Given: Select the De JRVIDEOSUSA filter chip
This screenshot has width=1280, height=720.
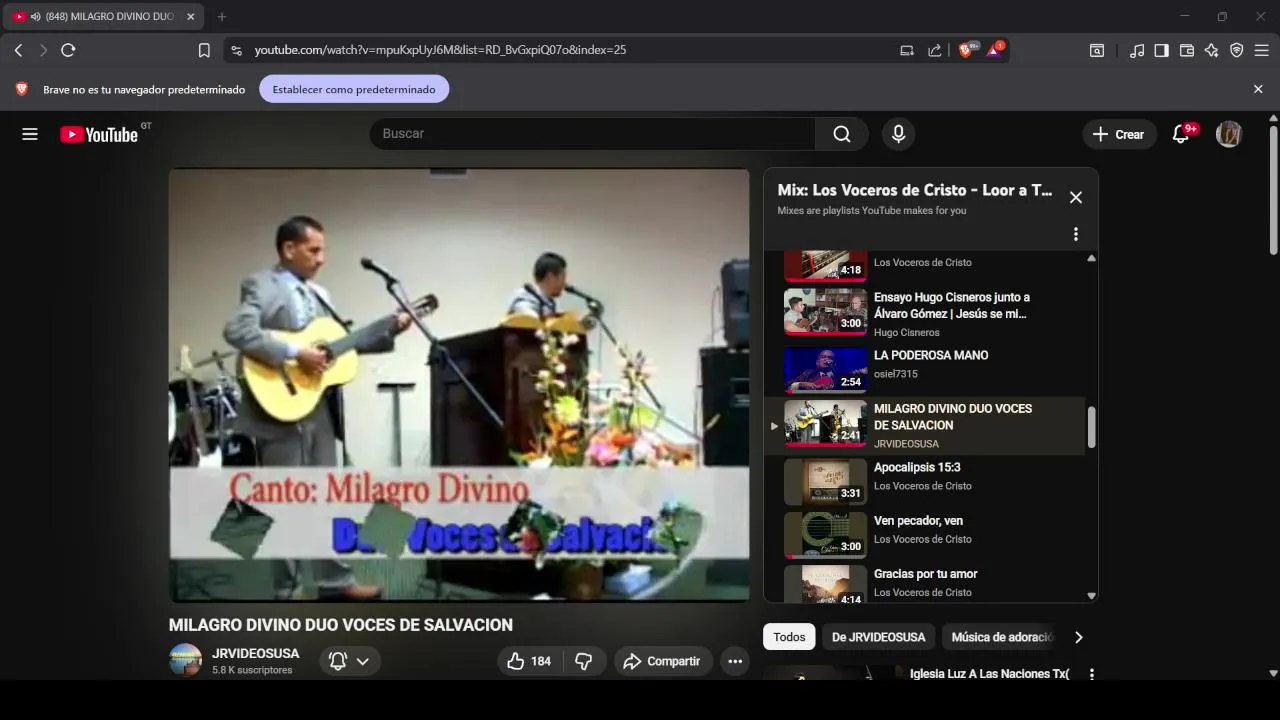Looking at the screenshot, I should (879, 637).
